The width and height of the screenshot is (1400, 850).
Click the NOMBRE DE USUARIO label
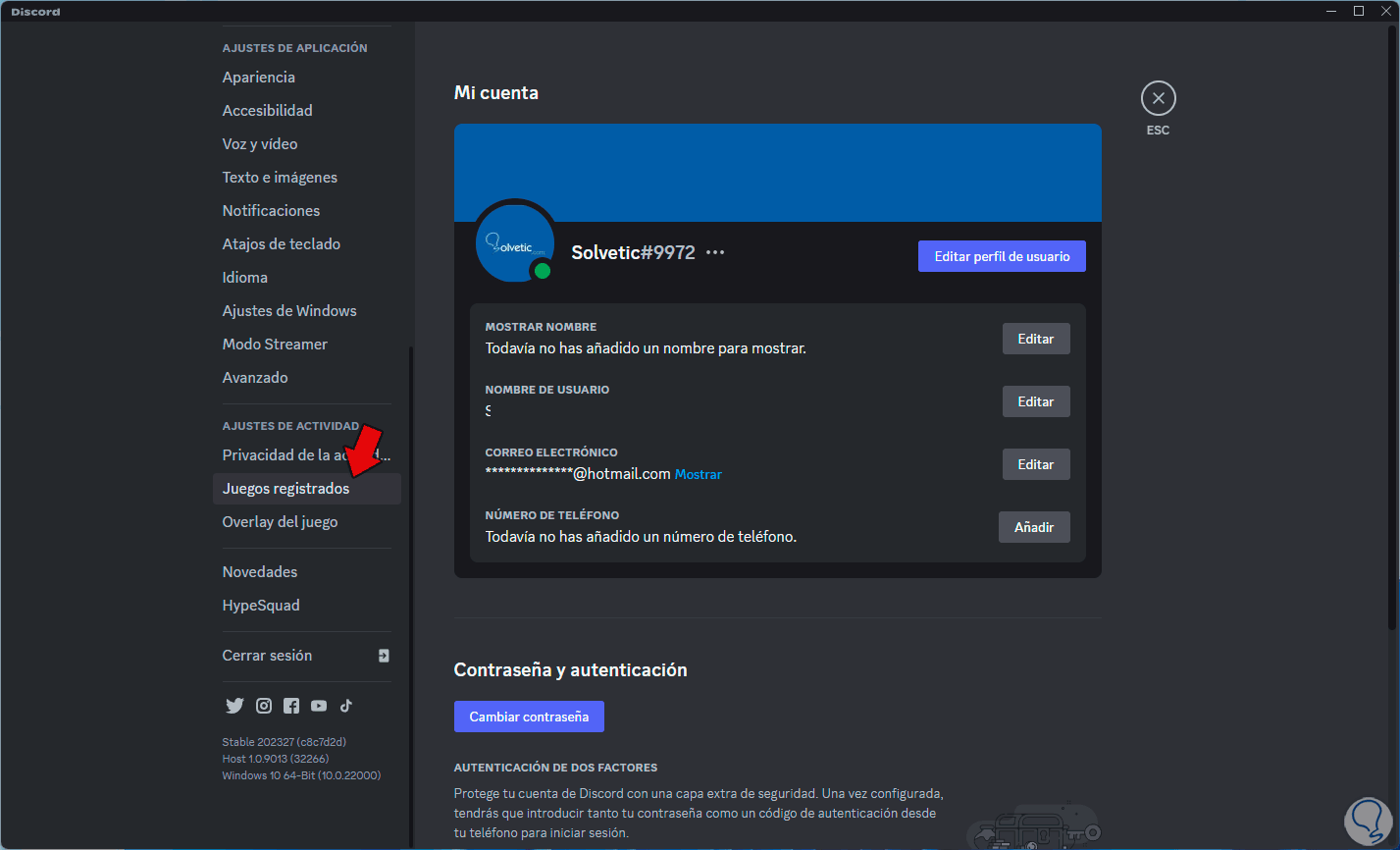coord(547,390)
